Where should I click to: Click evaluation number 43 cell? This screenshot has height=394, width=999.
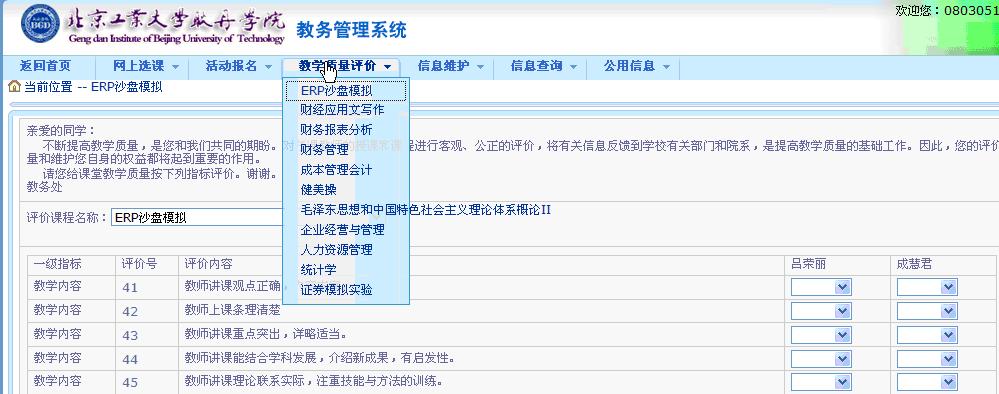[x=130, y=335]
